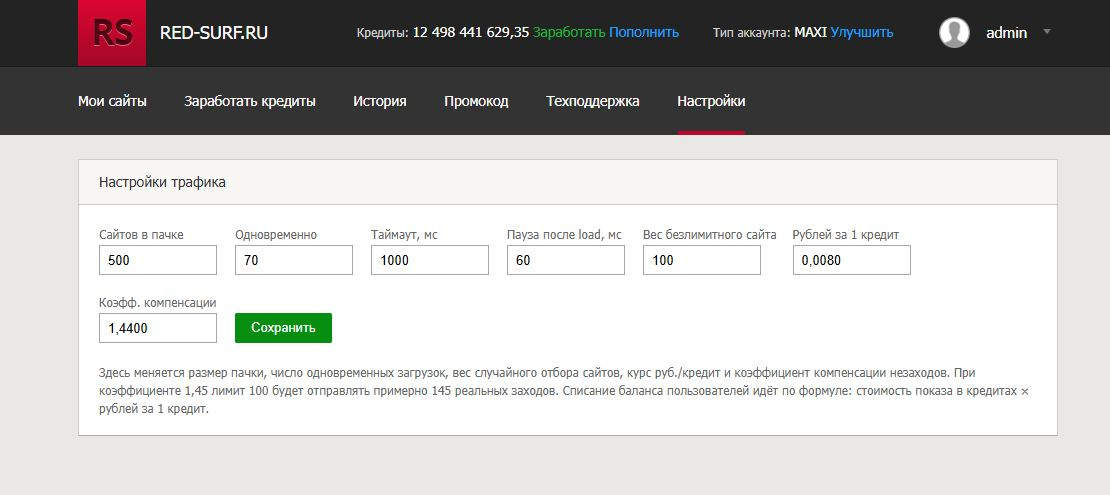Open the История menu item
Viewport: 1110px width, 495px height.
coord(379,101)
